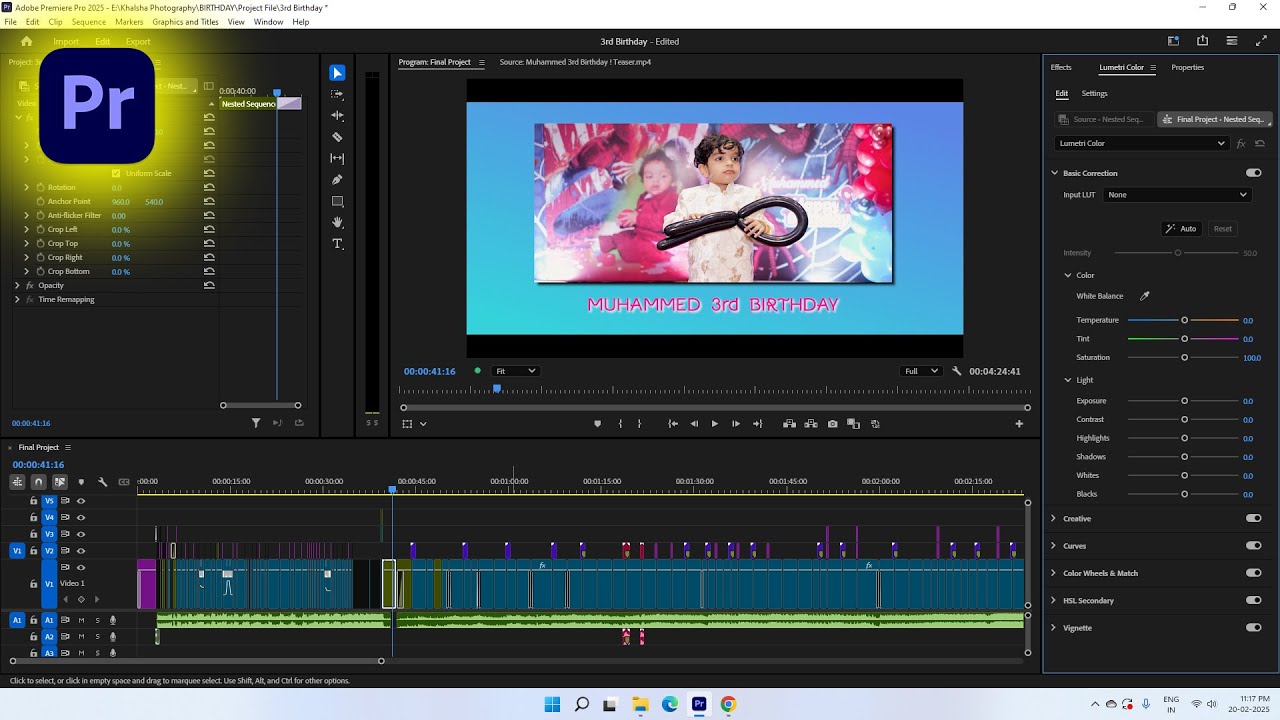Open the Lumetri Color effect dropdown
The height and width of the screenshot is (720, 1280).
[1142, 143]
